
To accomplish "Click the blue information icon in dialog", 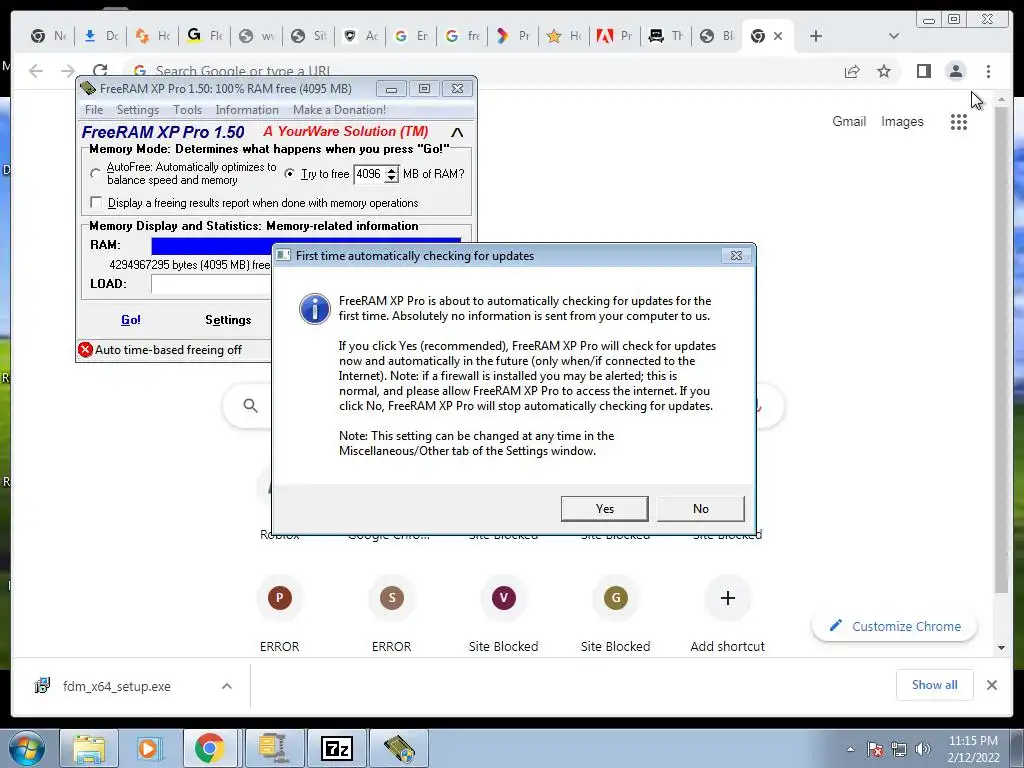I will [x=314, y=309].
